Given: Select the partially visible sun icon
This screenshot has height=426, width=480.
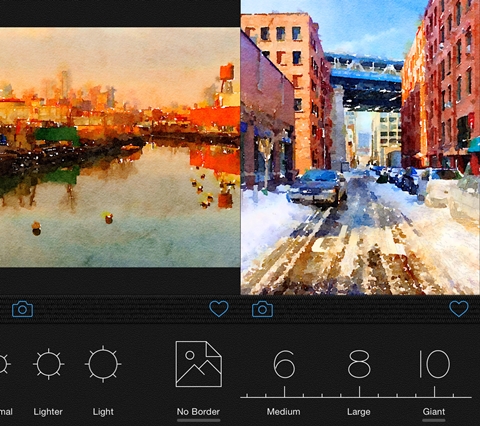Looking at the screenshot, I should tap(4, 364).
